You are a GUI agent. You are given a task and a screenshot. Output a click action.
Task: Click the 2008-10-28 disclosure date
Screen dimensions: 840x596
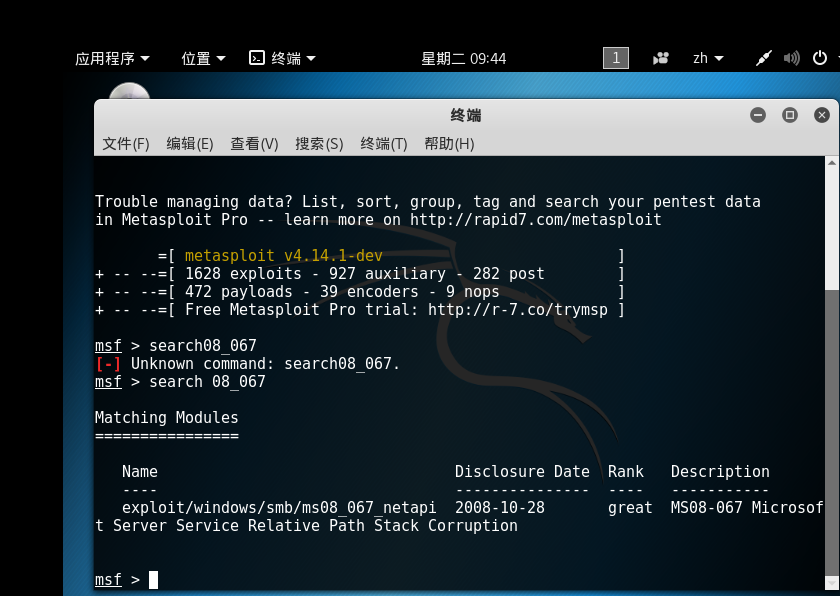[x=500, y=508]
